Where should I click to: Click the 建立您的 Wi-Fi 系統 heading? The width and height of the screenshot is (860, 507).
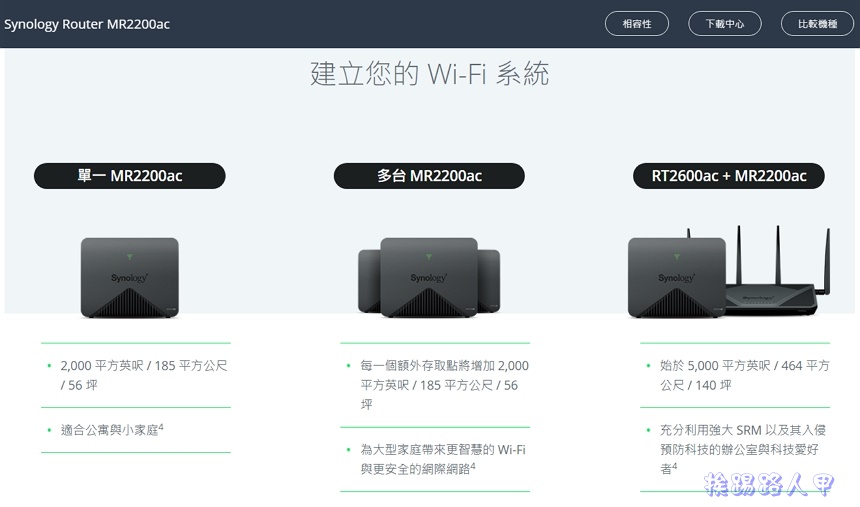(x=429, y=74)
